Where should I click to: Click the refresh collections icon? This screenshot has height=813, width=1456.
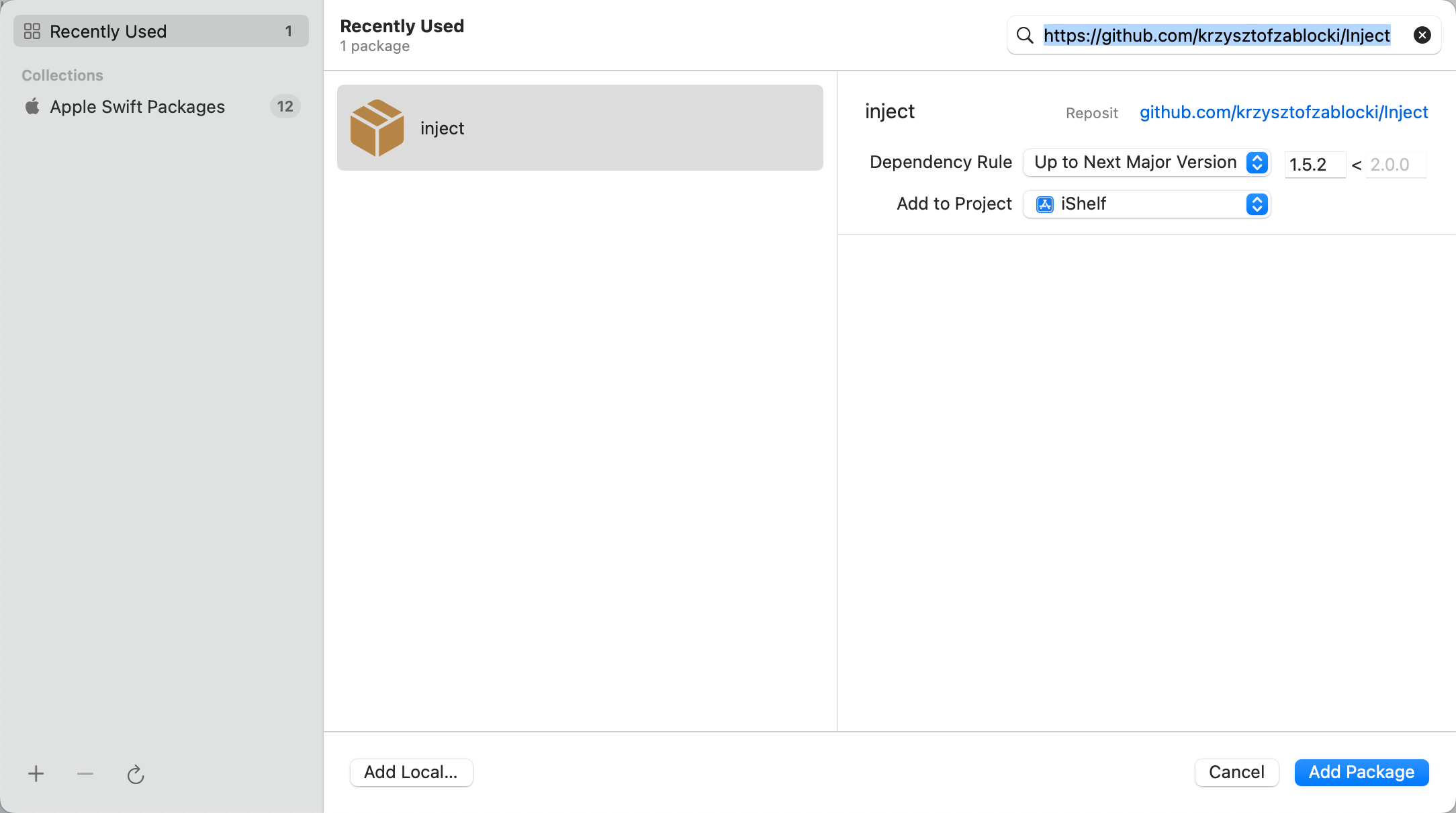point(136,774)
